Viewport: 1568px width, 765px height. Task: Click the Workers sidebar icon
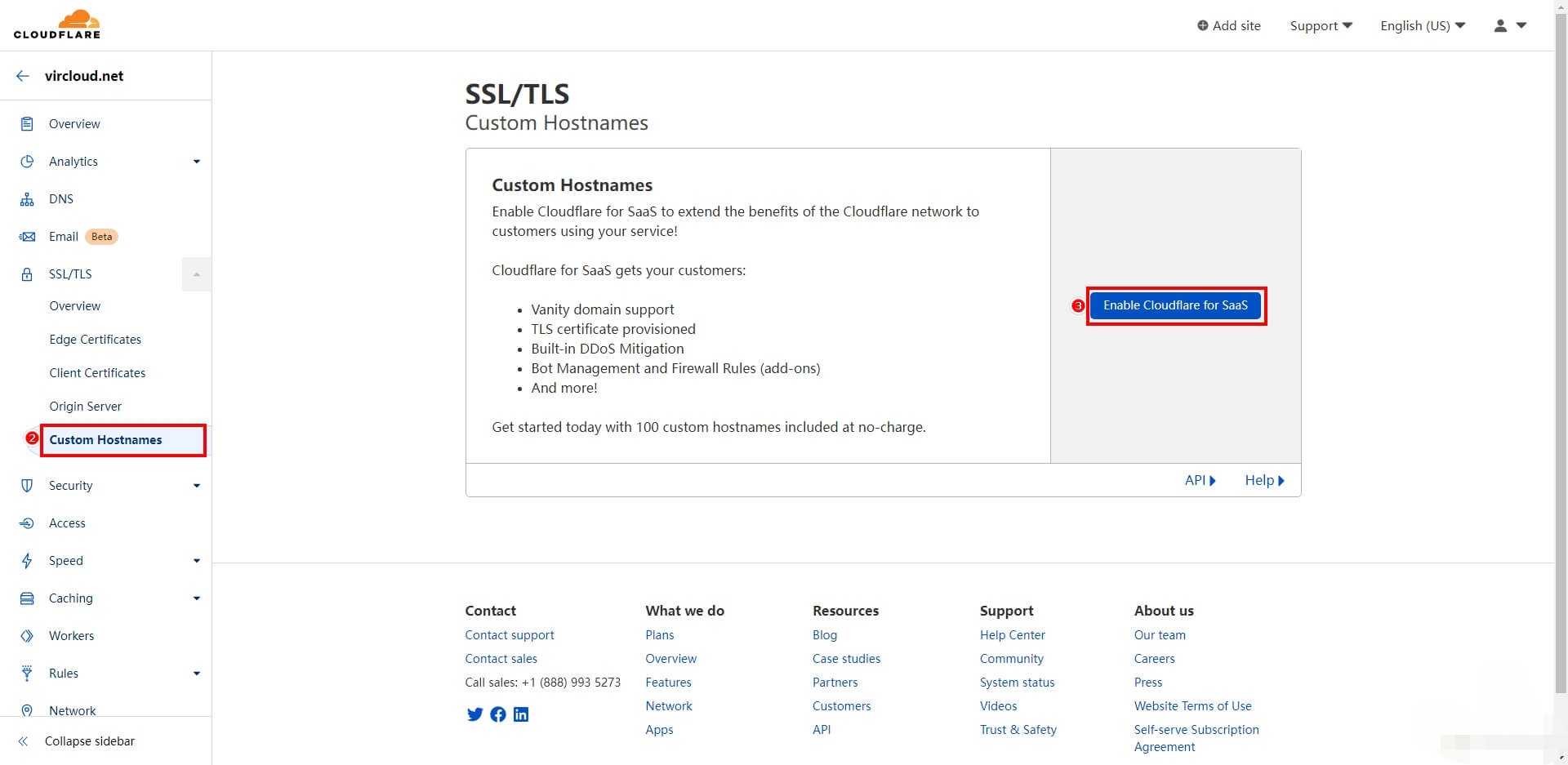27,636
